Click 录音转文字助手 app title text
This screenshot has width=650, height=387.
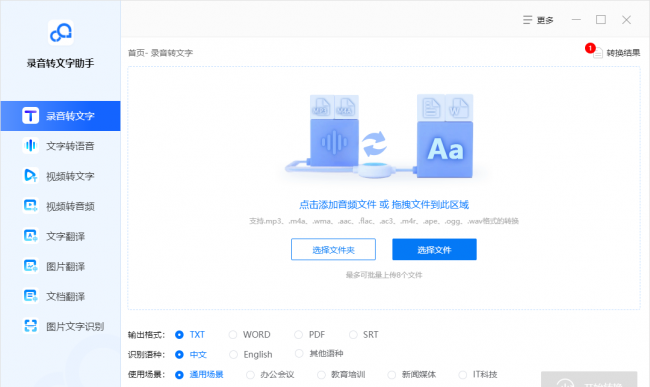61,63
